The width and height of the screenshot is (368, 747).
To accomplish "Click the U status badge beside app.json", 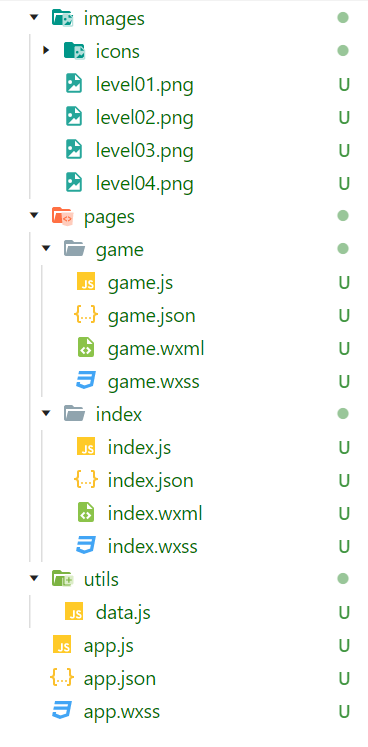I will [344, 678].
